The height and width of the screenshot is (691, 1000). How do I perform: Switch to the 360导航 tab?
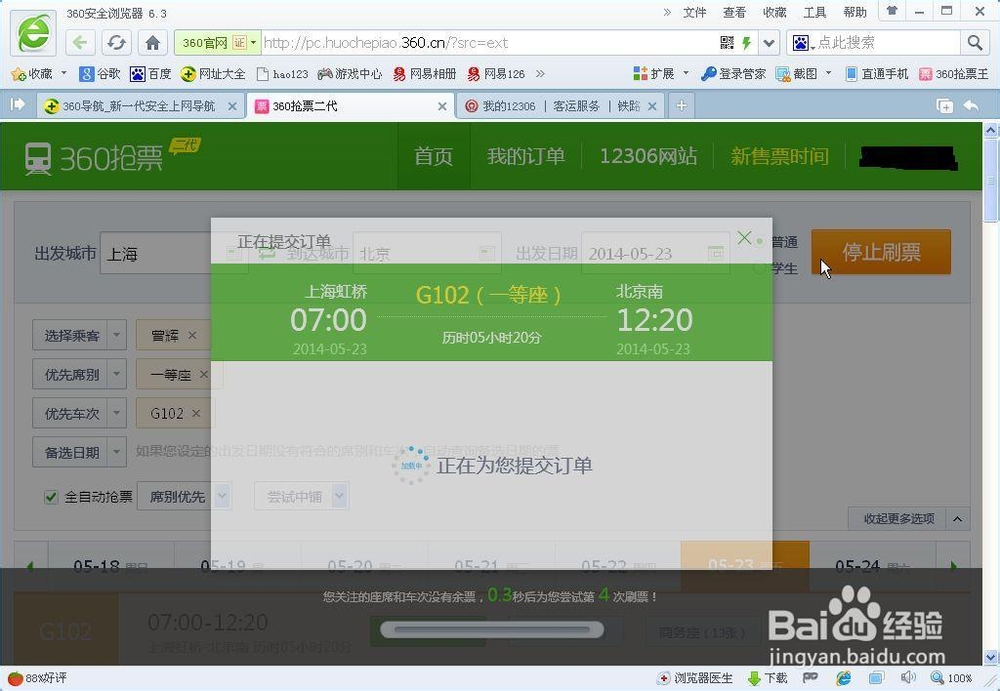click(140, 106)
